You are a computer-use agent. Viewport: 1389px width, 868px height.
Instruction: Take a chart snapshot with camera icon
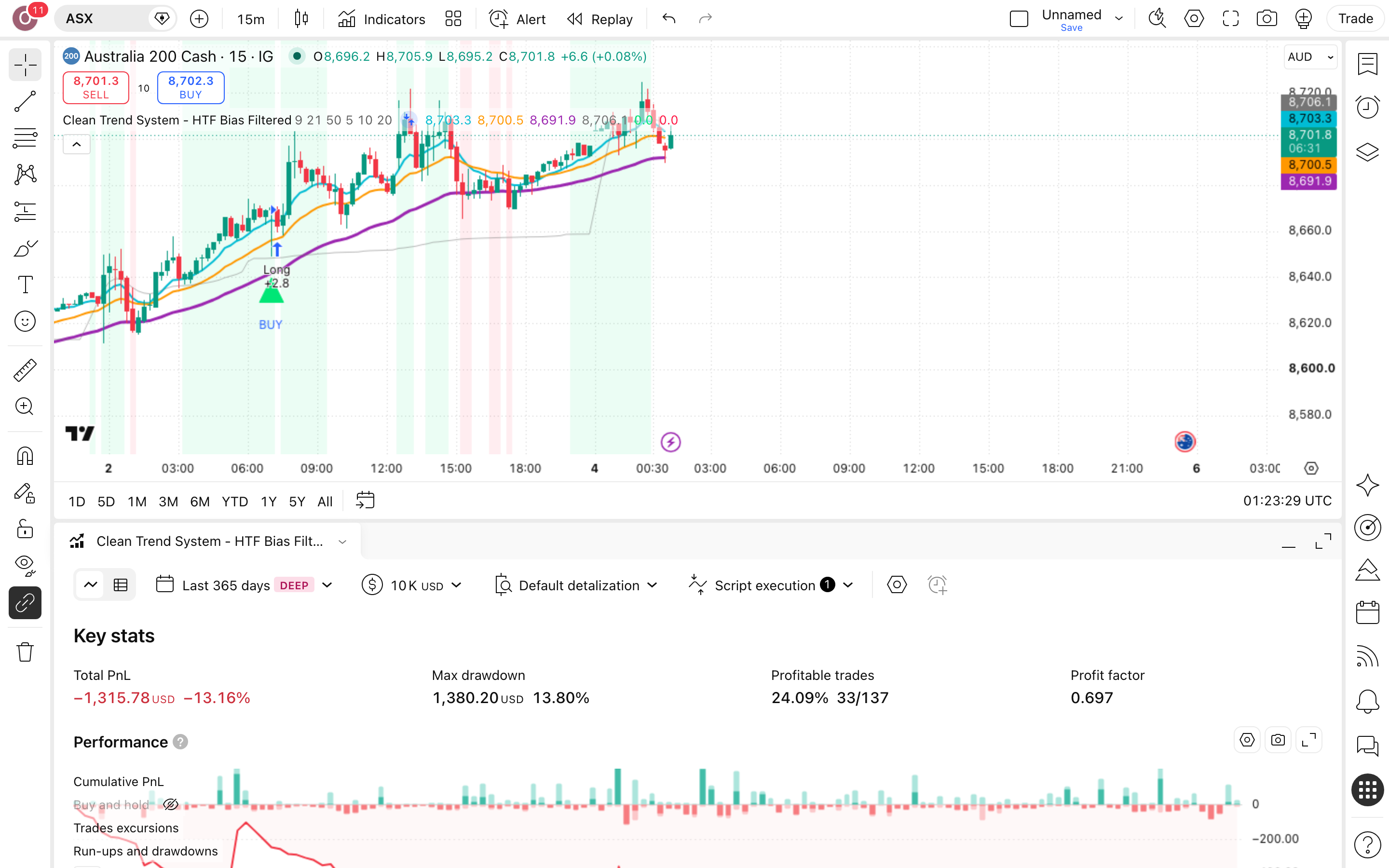[1266, 19]
